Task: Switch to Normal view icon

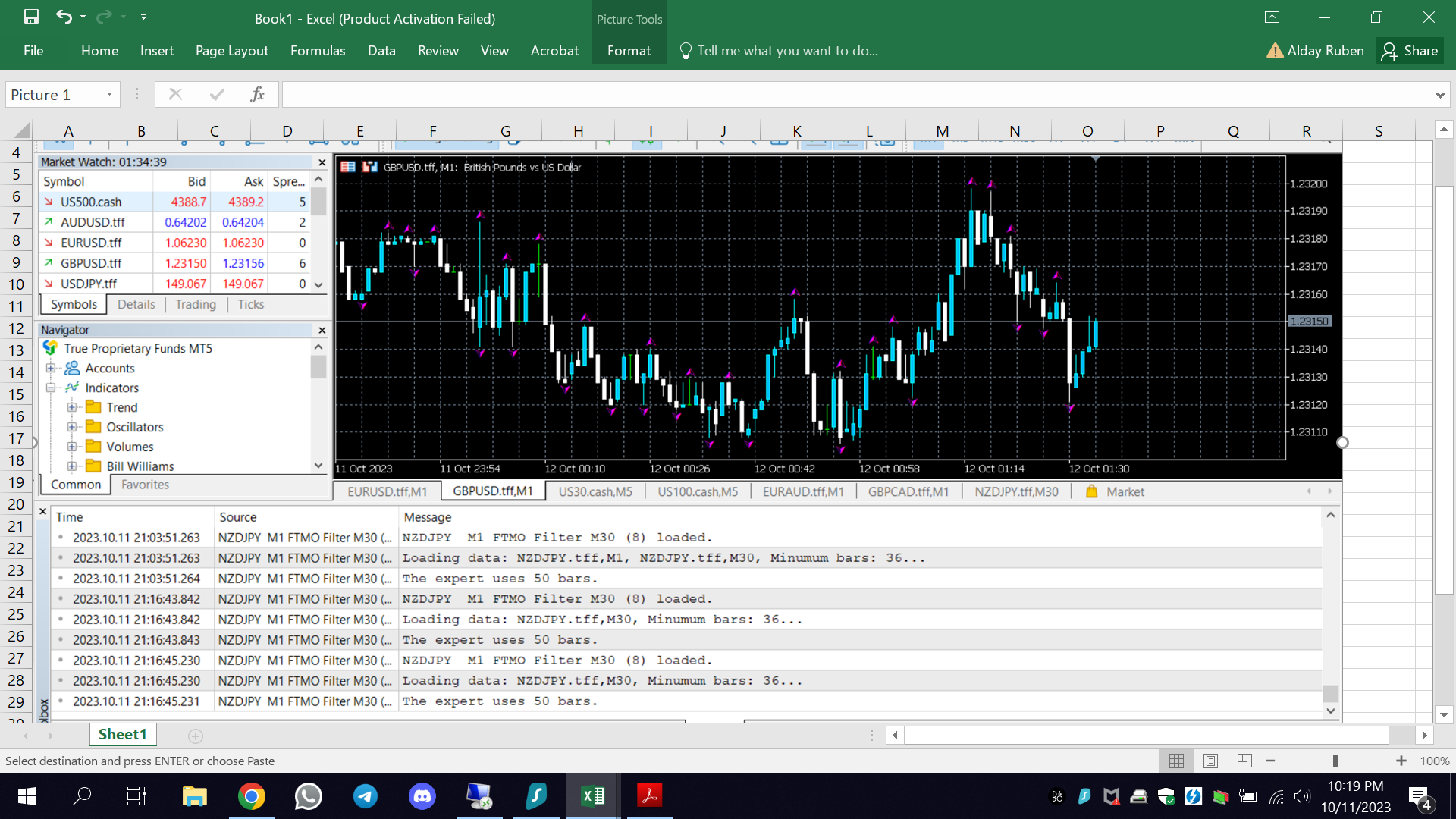Action: point(1176,761)
